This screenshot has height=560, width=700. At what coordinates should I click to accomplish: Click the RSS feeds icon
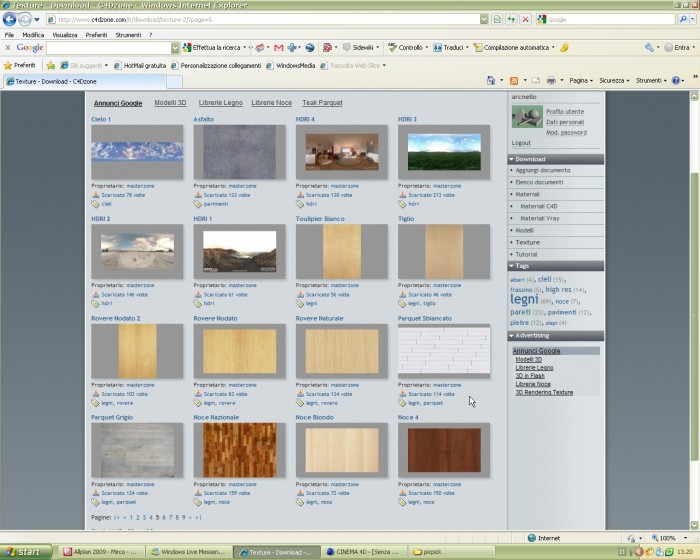514,80
